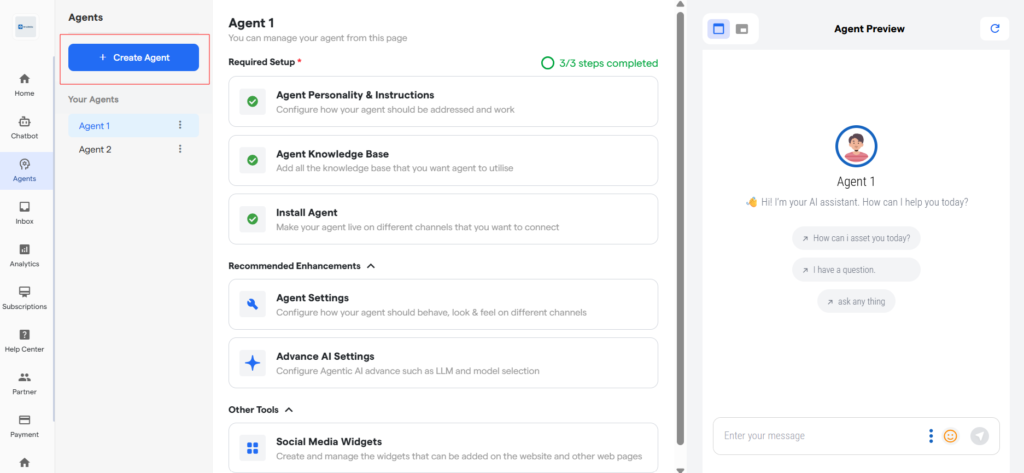This screenshot has width=1024, height=473.
Task: Collapse the Other Tools section
Action: click(x=289, y=409)
